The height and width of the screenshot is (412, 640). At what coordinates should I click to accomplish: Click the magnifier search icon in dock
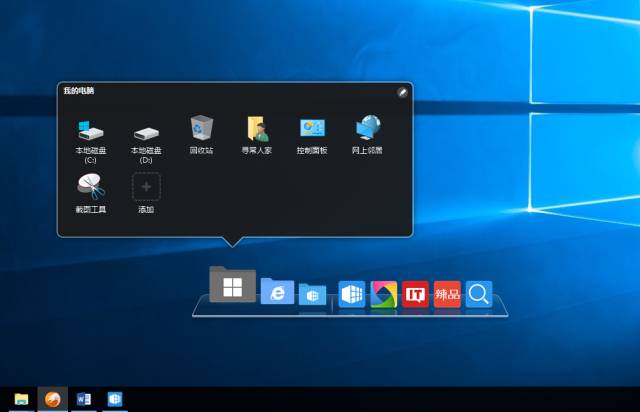(x=479, y=294)
